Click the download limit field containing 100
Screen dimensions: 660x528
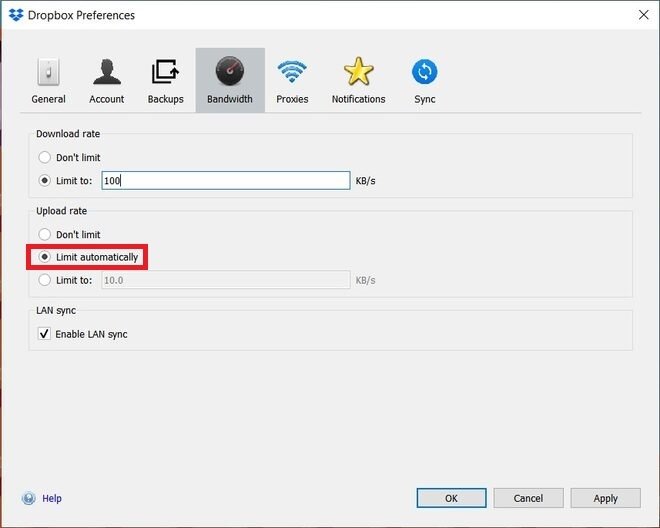(226, 181)
